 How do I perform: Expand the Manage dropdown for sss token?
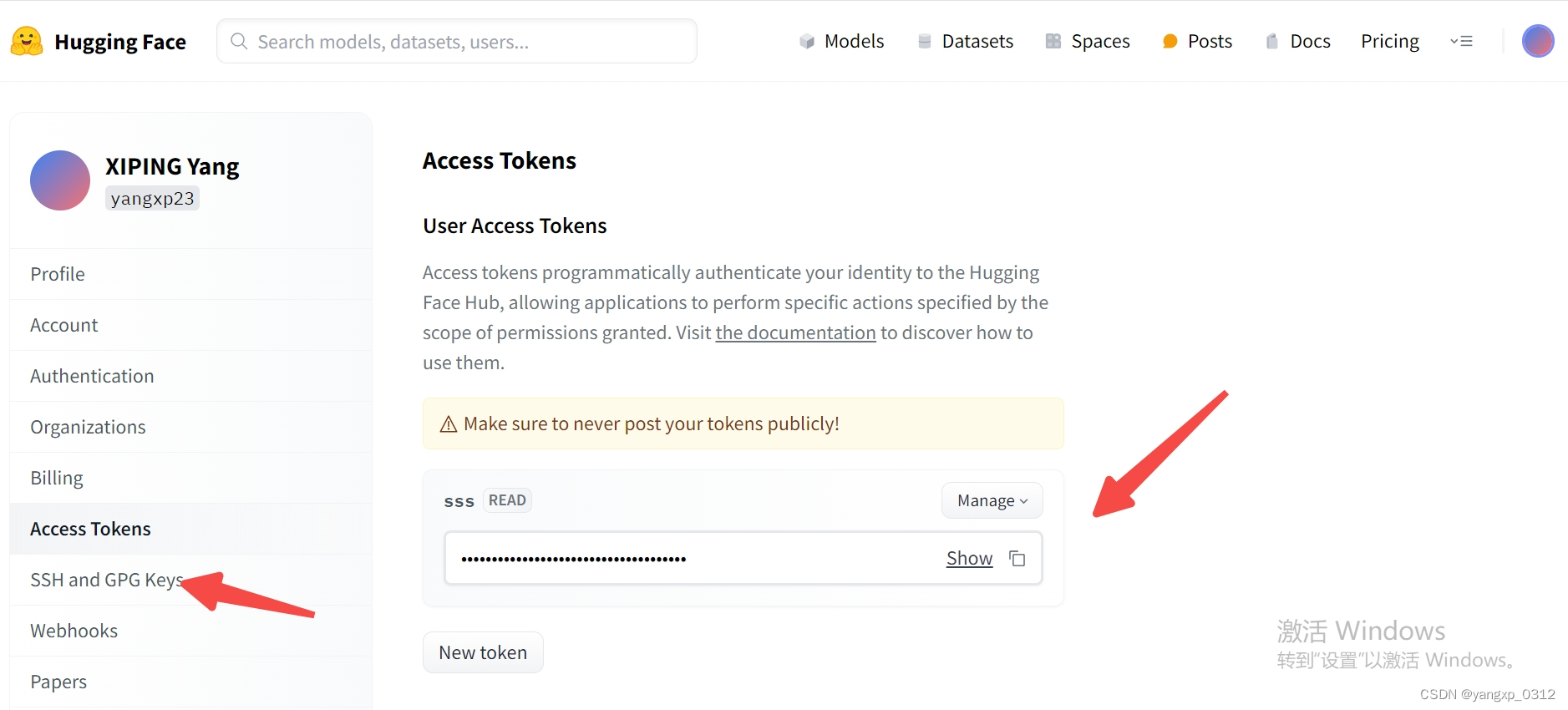pyautogui.click(x=992, y=500)
